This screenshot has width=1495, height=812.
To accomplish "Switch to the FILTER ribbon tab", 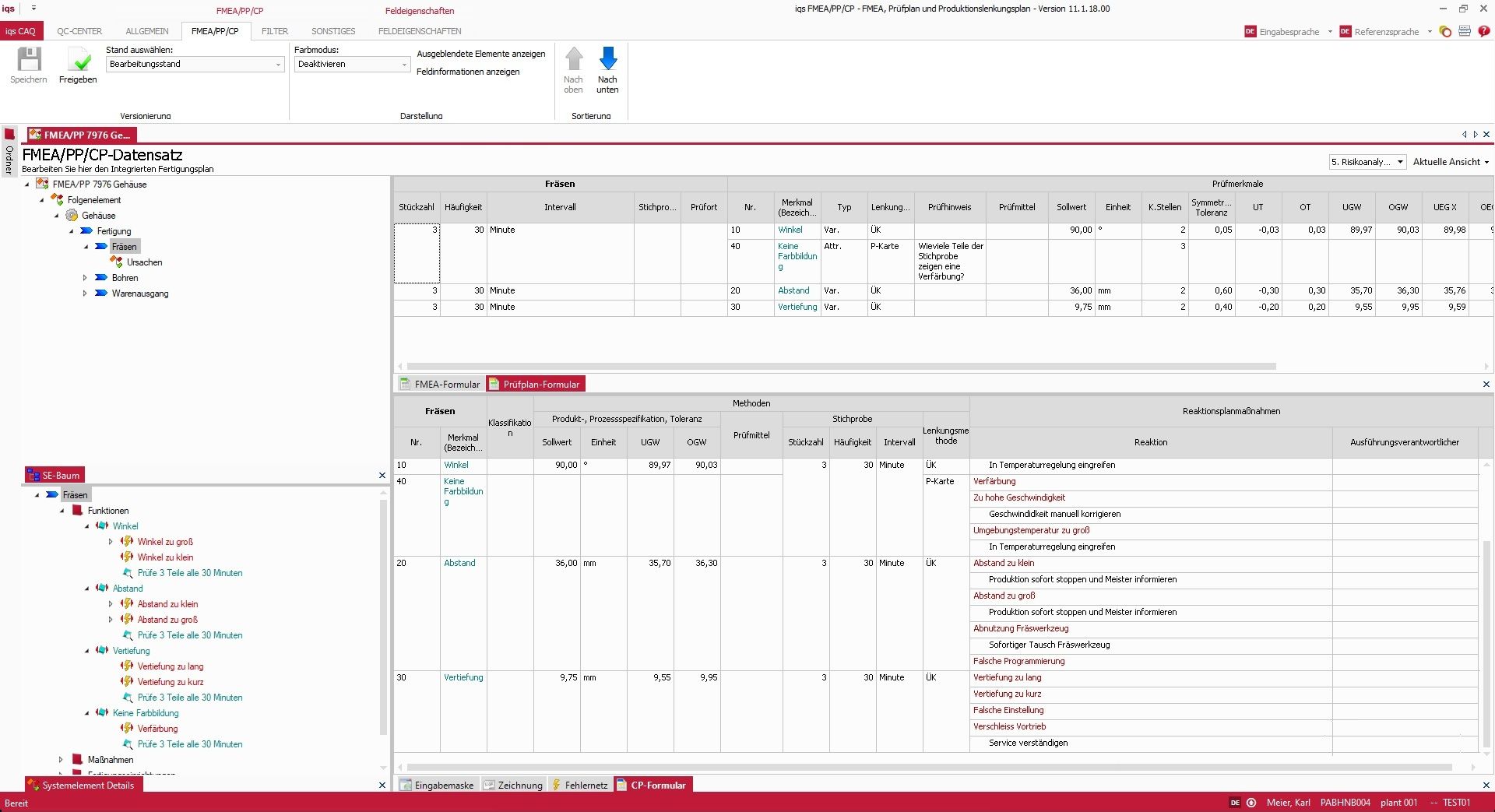I will (274, 31).
